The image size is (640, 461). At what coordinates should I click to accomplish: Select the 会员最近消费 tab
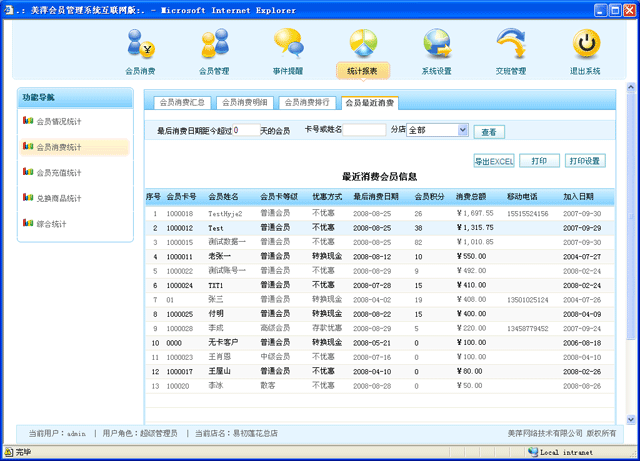point(370,103)
